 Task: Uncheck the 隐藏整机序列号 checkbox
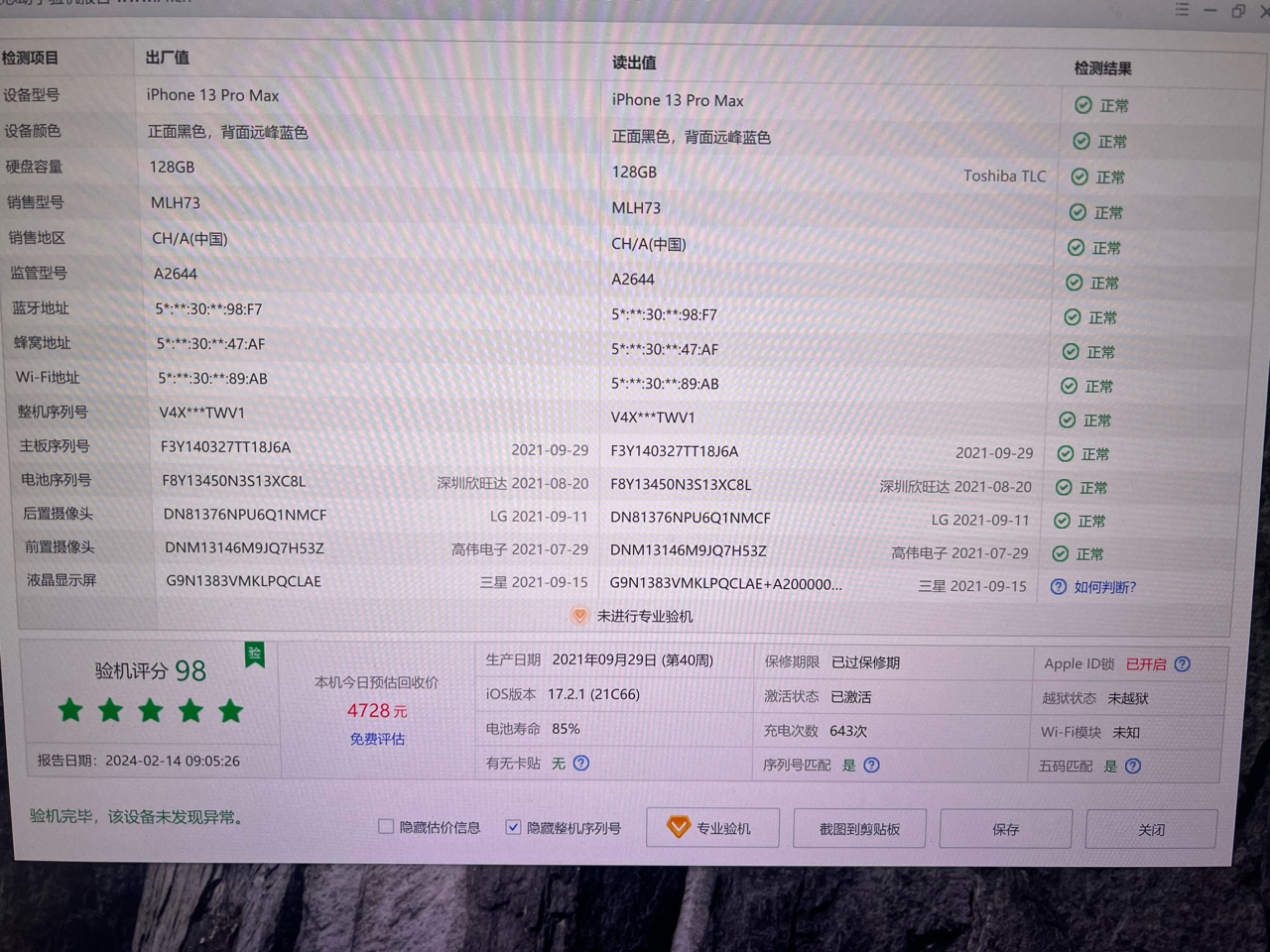(x=513, y=826)
